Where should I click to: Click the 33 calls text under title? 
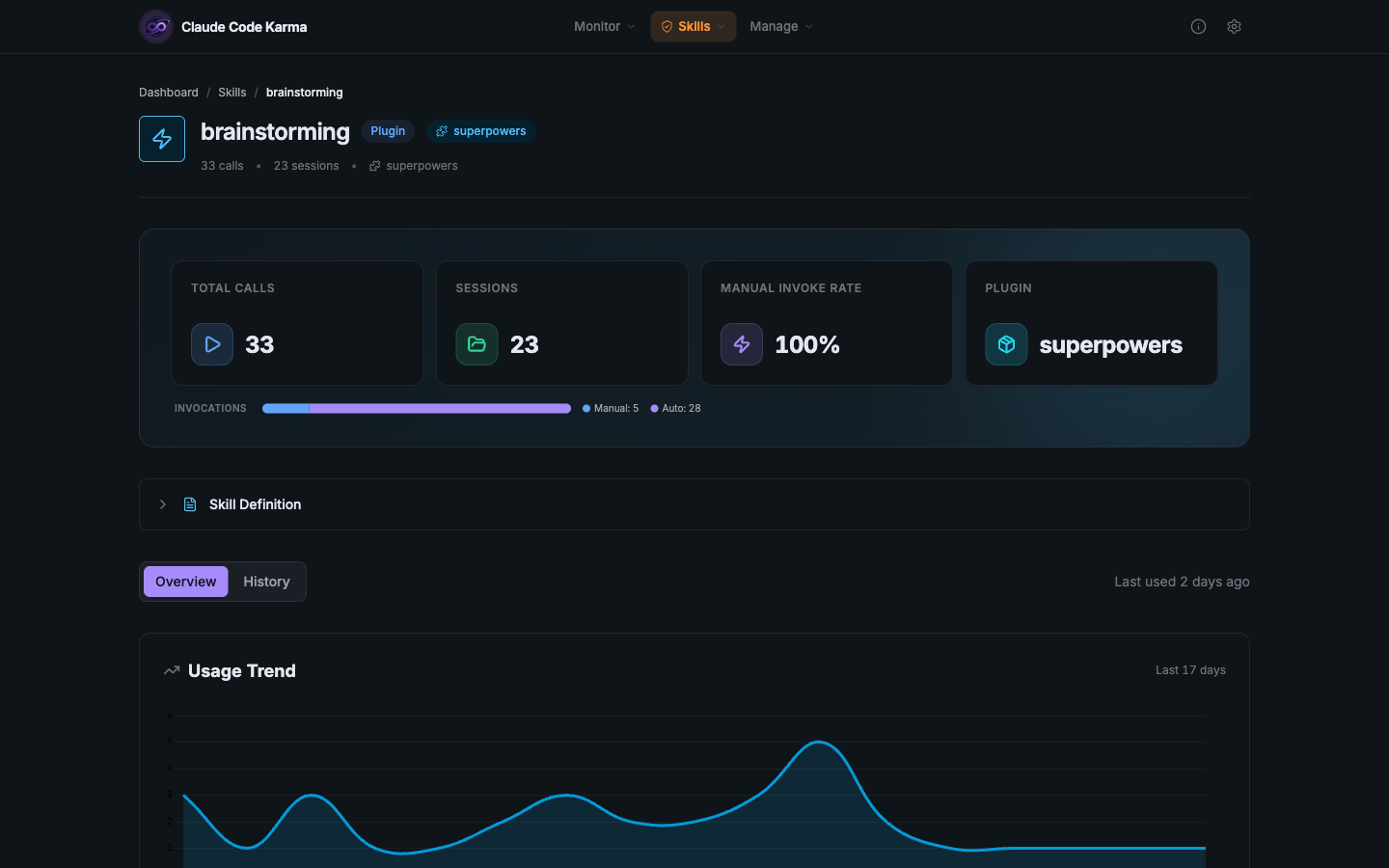(222, 166)
